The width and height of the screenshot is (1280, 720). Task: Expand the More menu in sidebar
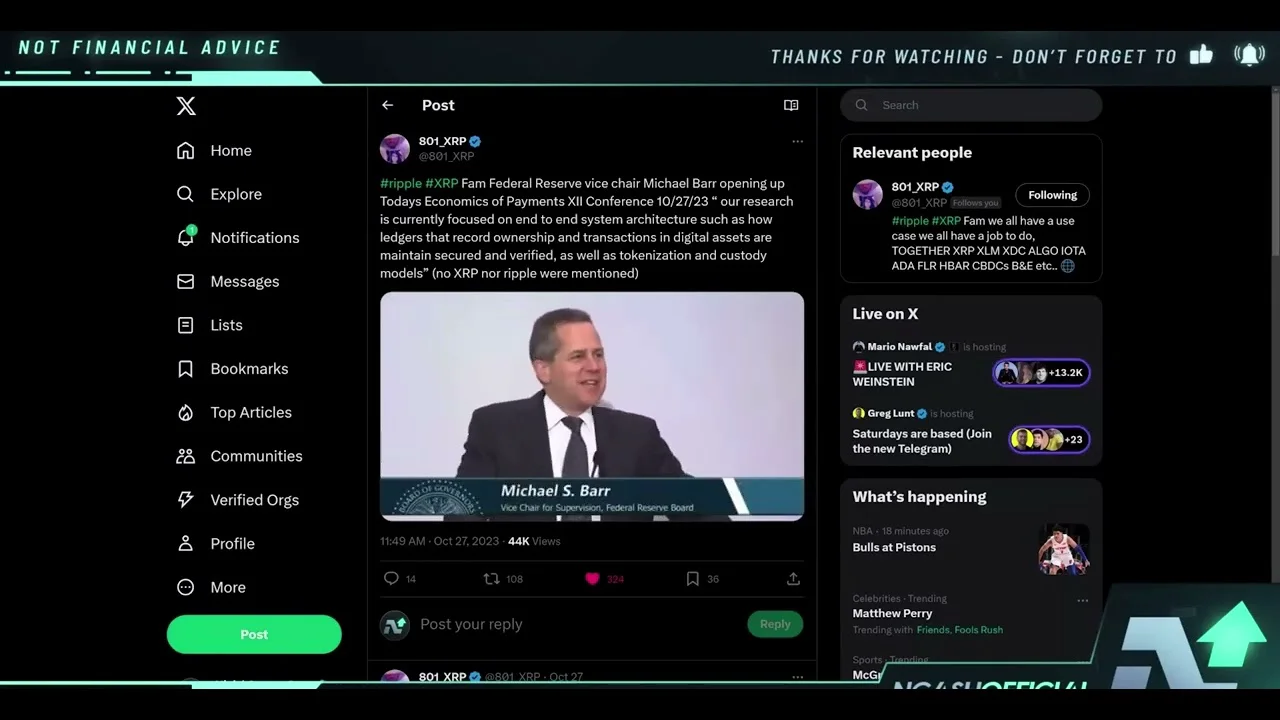click(227, 588)
